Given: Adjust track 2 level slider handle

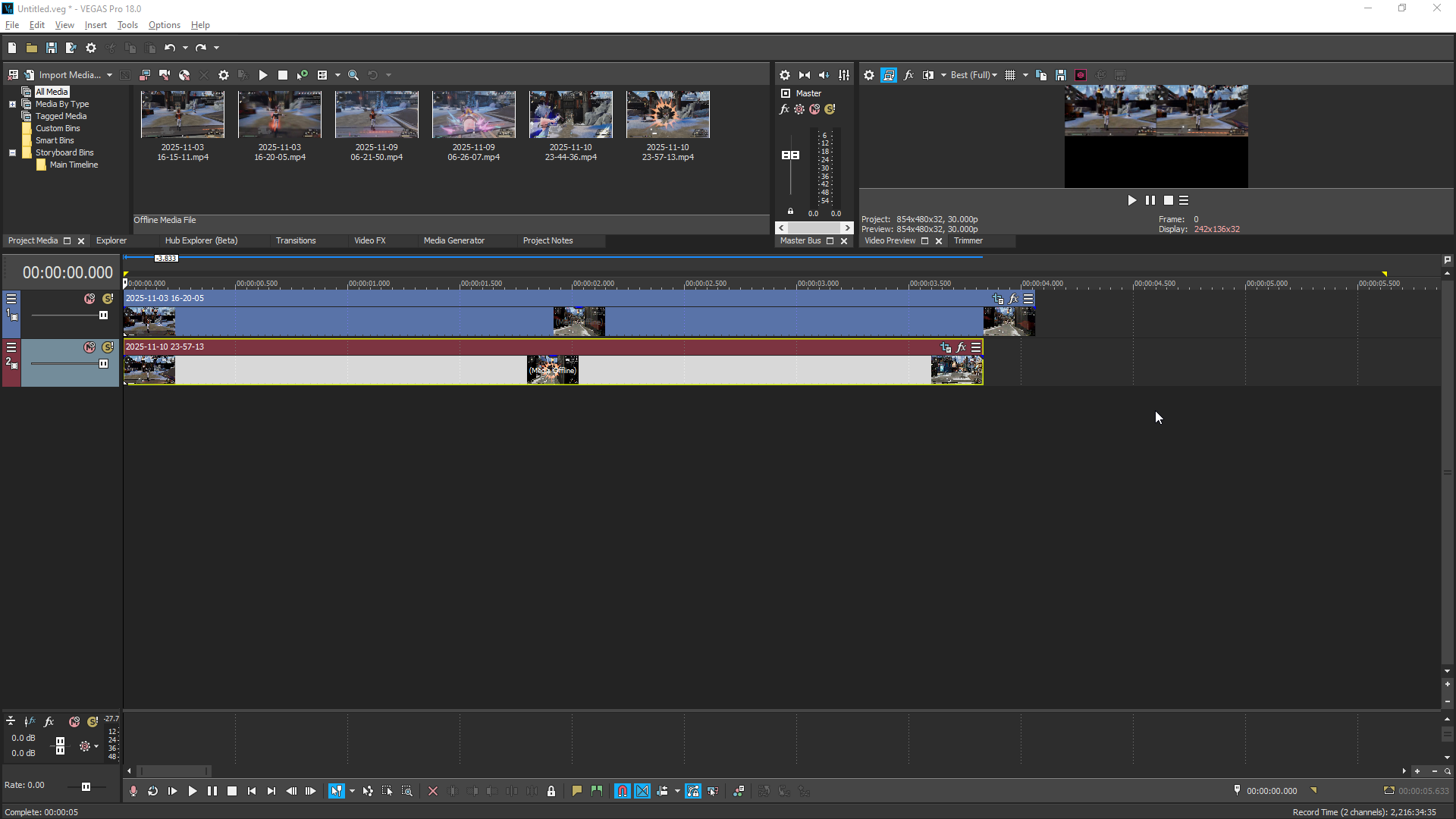Looking at the screenshot, I should pyautogui.click(x=103, y=364).
